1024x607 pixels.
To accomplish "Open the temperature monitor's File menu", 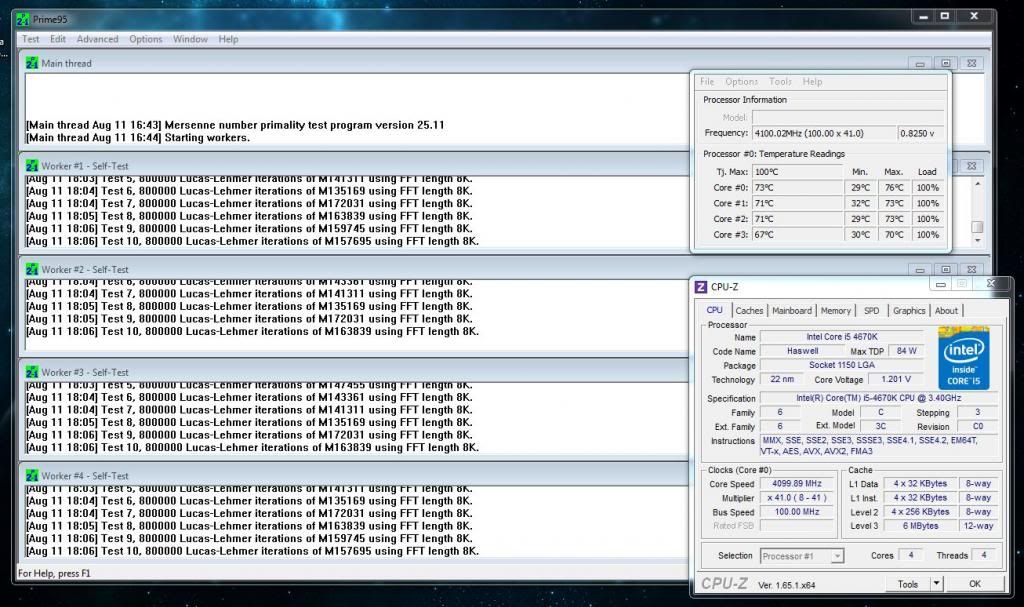I will tap(707, 82).
